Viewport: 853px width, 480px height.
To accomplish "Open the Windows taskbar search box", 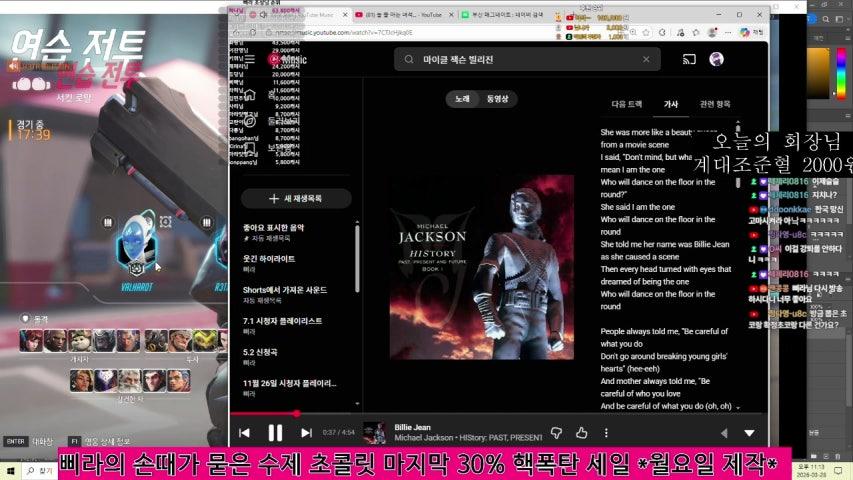I will pos(40,470).
